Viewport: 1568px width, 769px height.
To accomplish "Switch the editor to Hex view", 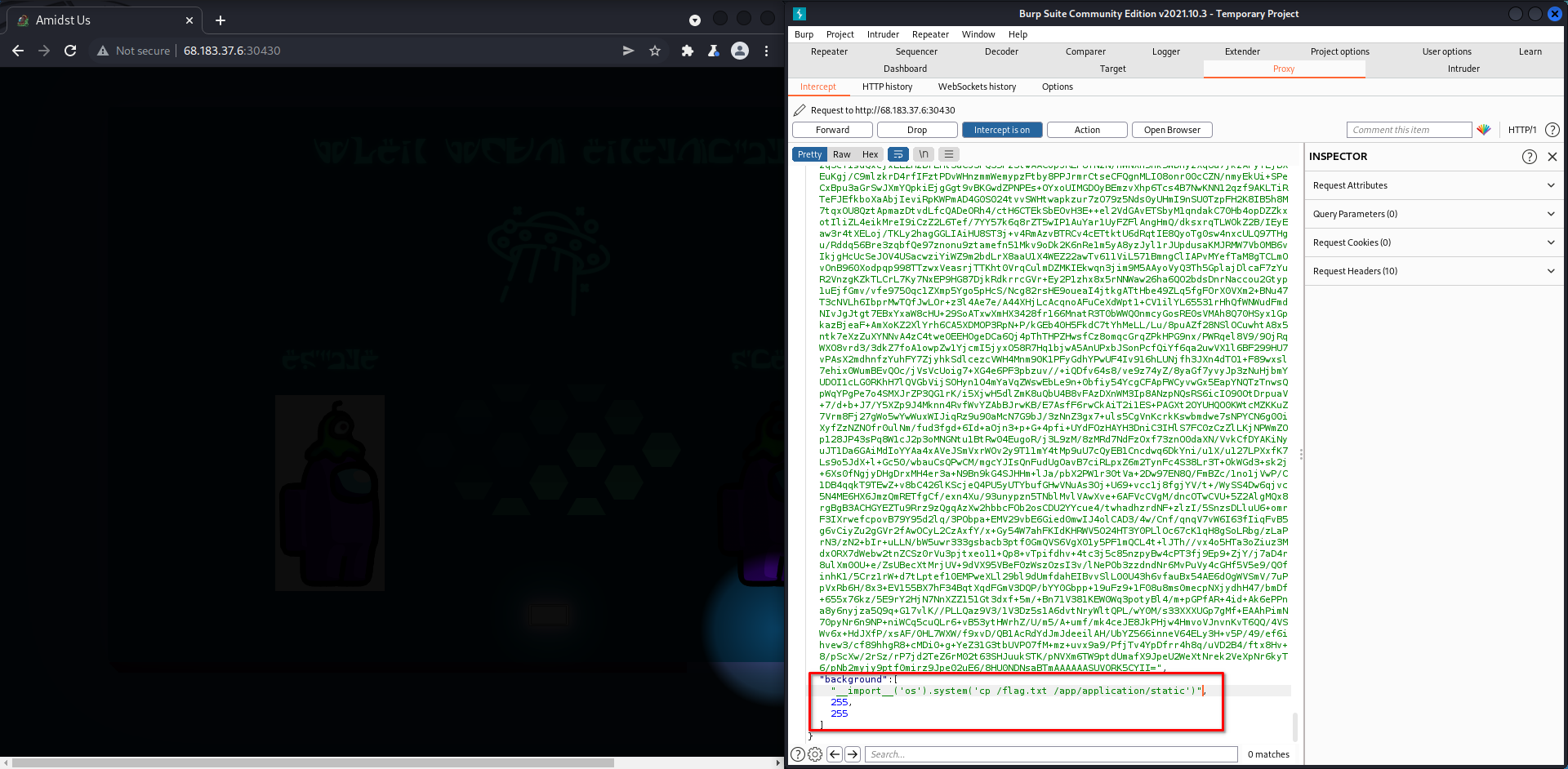I will tap(871, 154).
